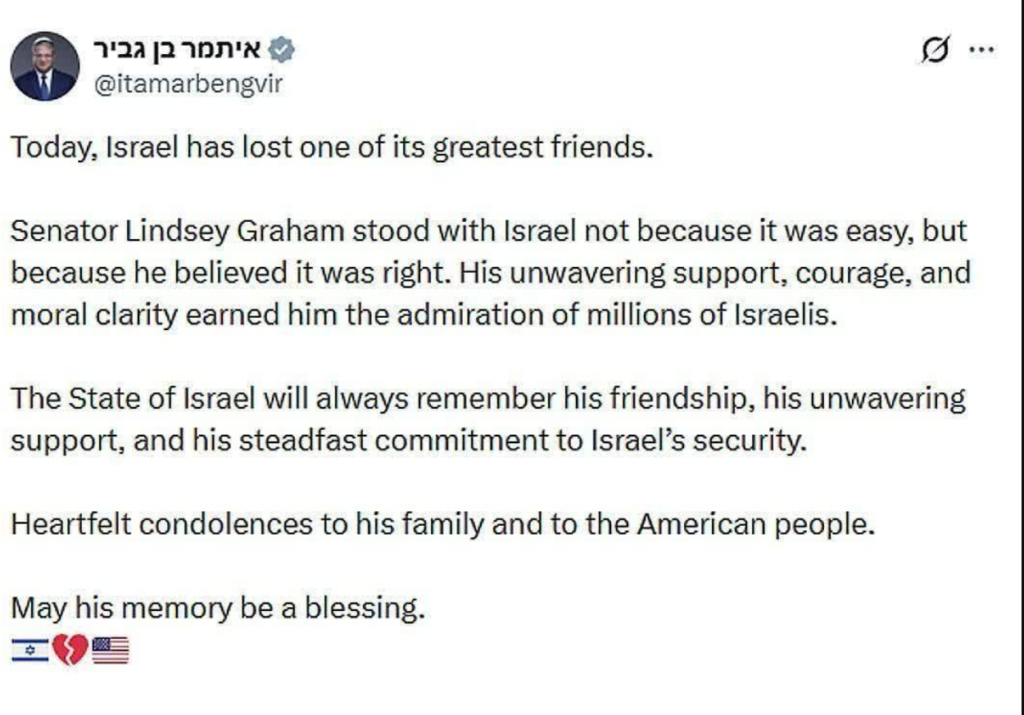Screen dimensions: 1024x715
Task: Open the profile avatar photo
Action: pos(44,66)
